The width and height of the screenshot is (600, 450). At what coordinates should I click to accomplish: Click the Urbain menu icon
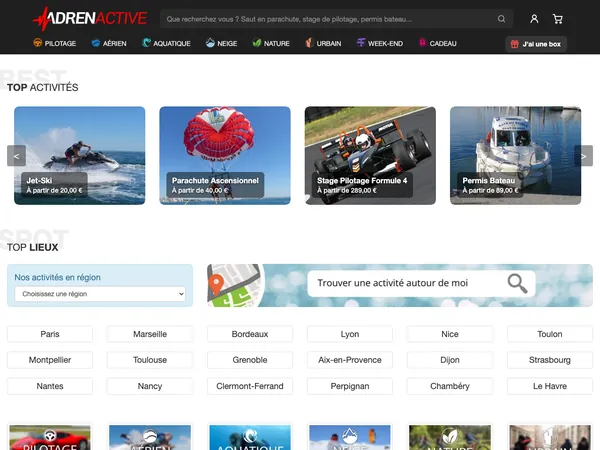click(x=309, y=43)
